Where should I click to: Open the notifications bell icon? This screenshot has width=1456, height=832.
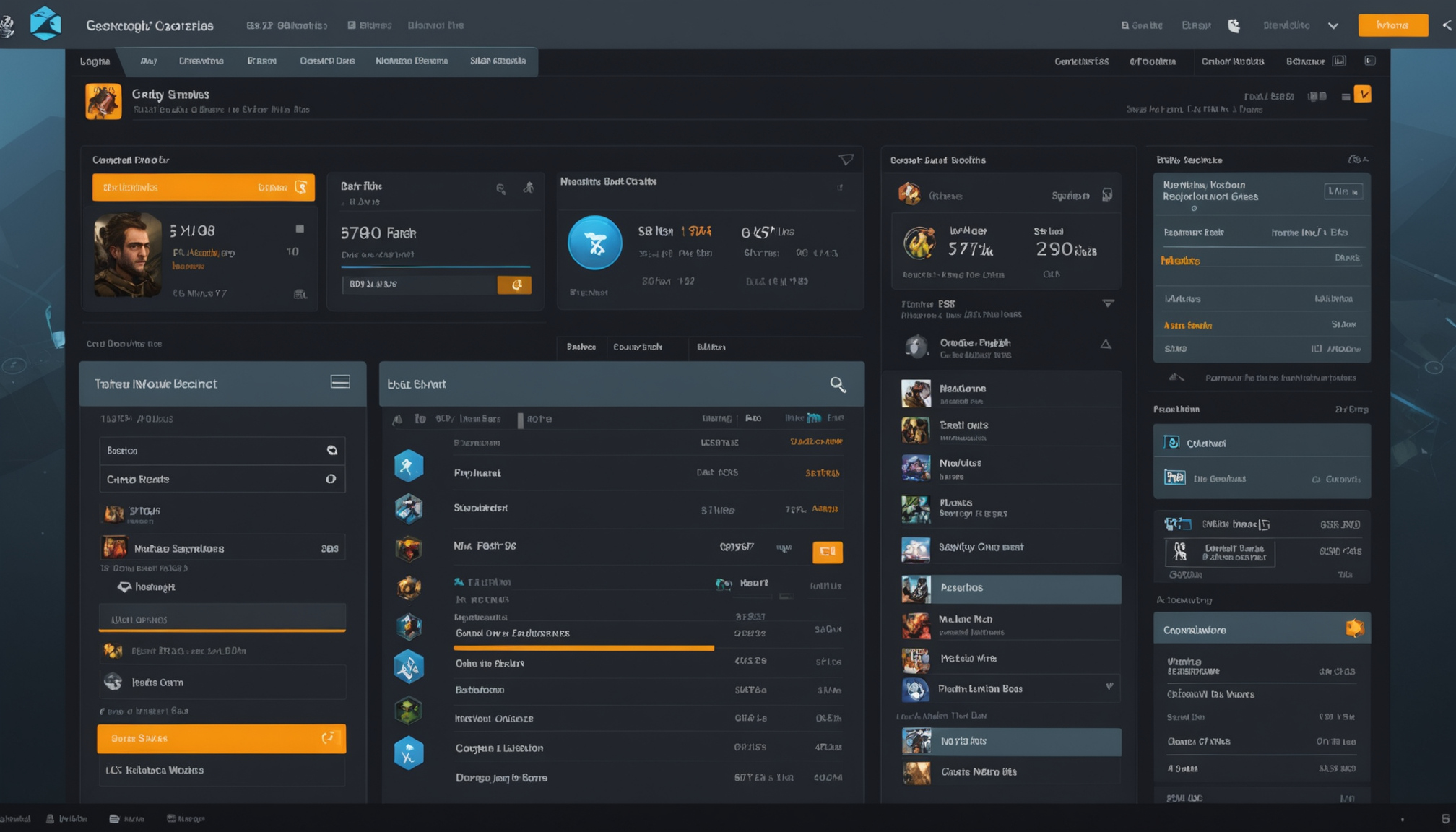click(x=1234, y=24)
